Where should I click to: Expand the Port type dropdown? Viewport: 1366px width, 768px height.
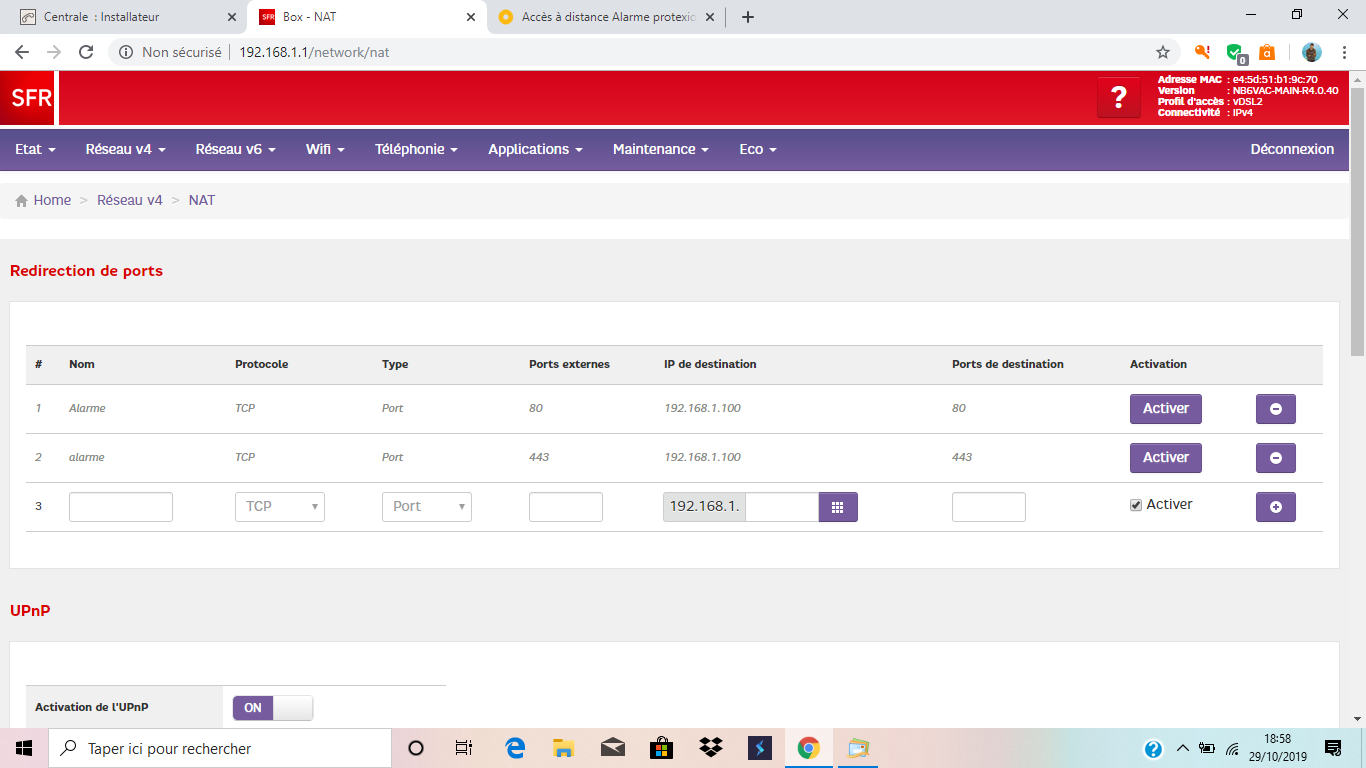(x=426, y=507)
